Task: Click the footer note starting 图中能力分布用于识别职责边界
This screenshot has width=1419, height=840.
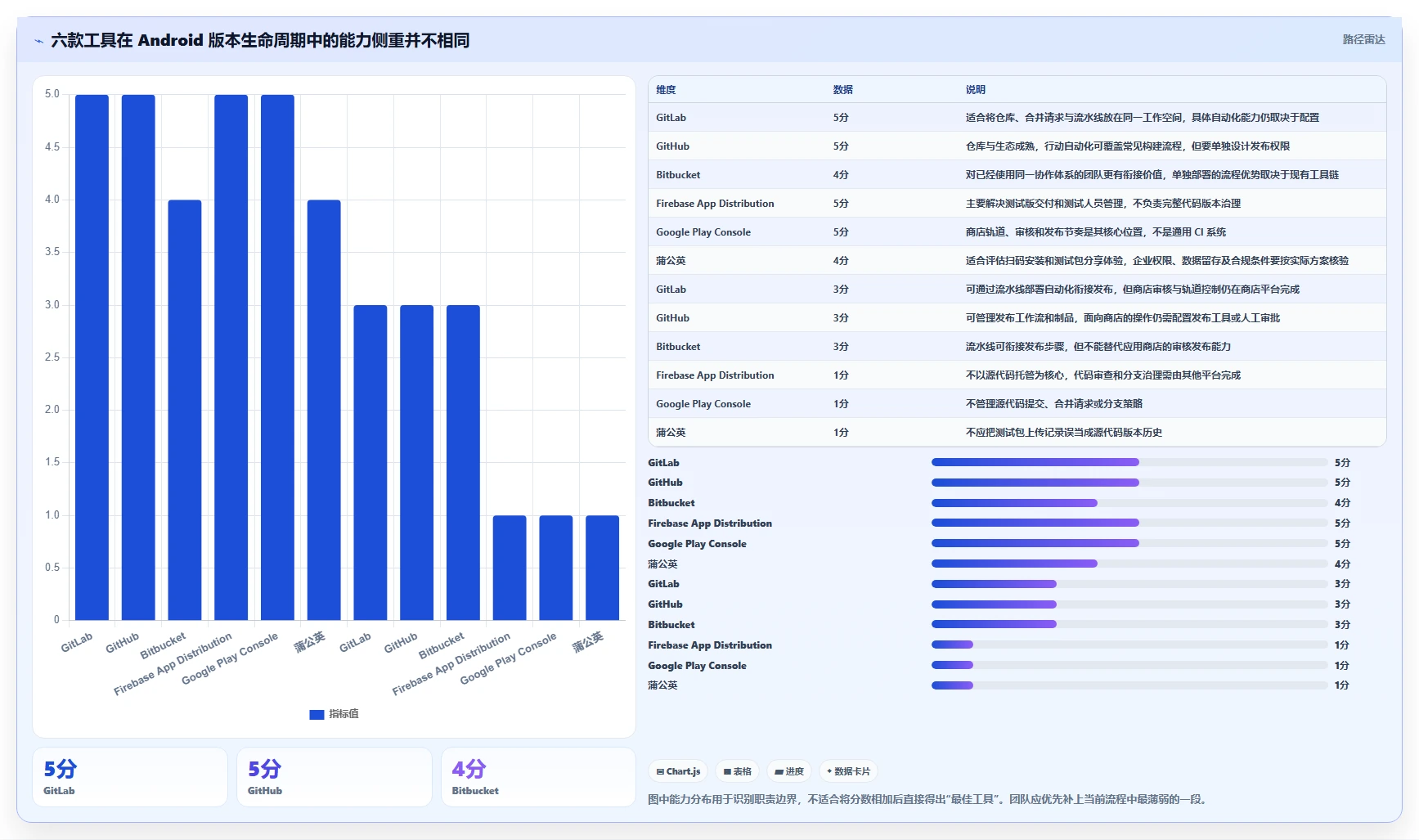Action: (929, 799)
